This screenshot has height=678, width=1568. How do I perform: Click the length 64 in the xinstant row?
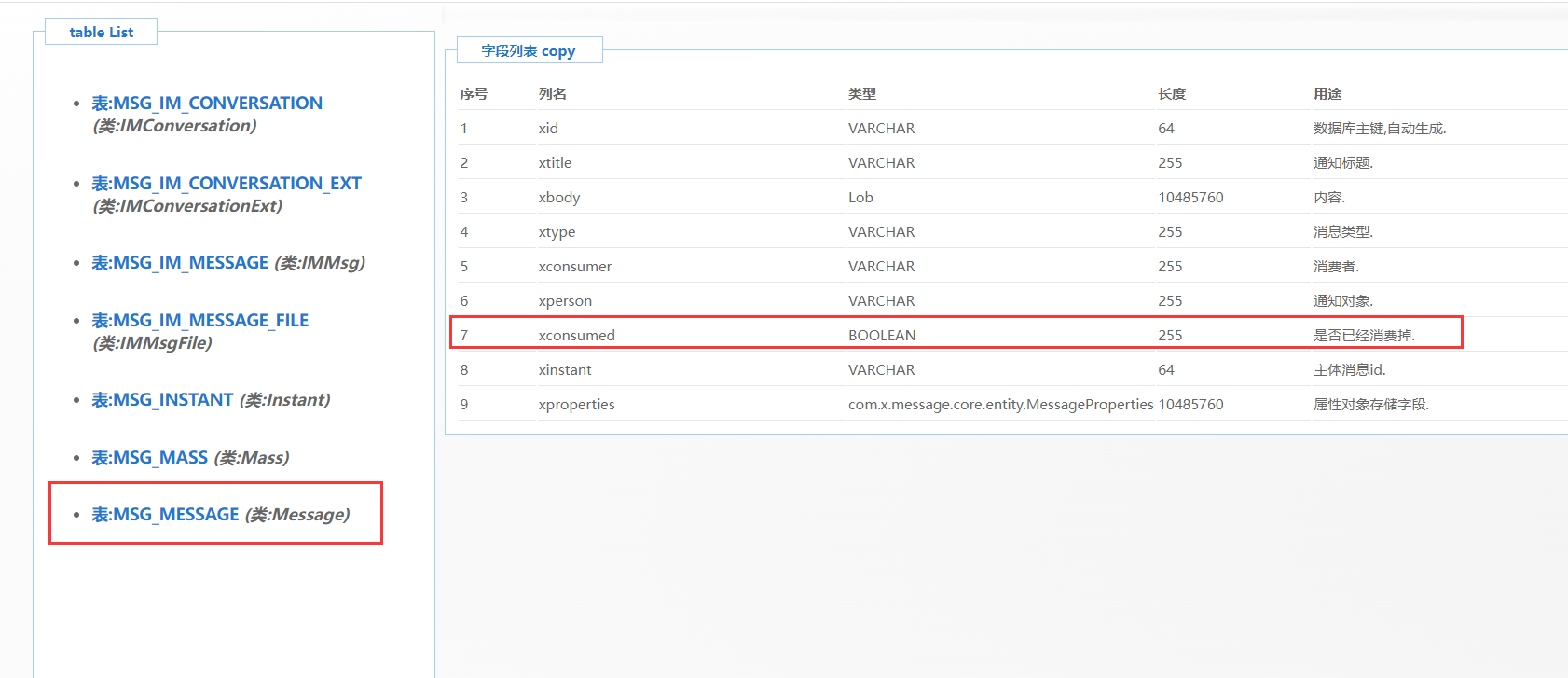coord(1166,370)
